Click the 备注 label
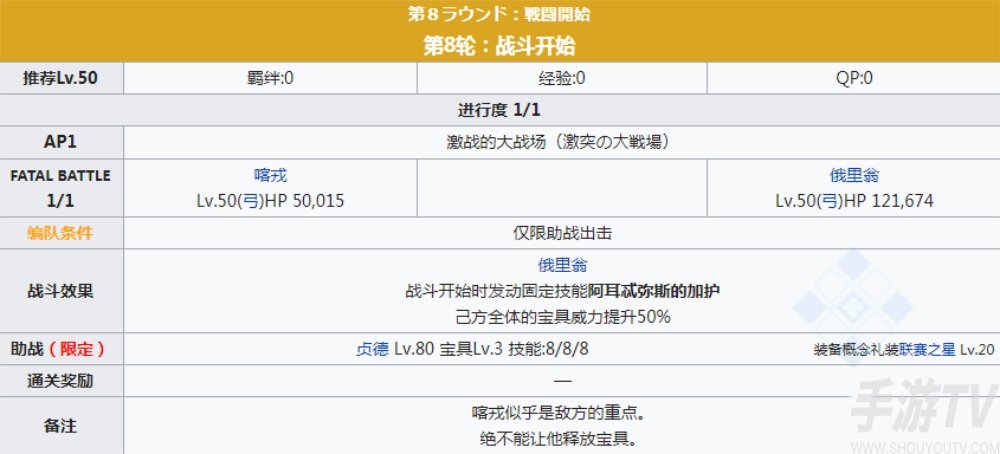Image resolution: width=1000 pixels, height=454 pixels. coord(61,427)
